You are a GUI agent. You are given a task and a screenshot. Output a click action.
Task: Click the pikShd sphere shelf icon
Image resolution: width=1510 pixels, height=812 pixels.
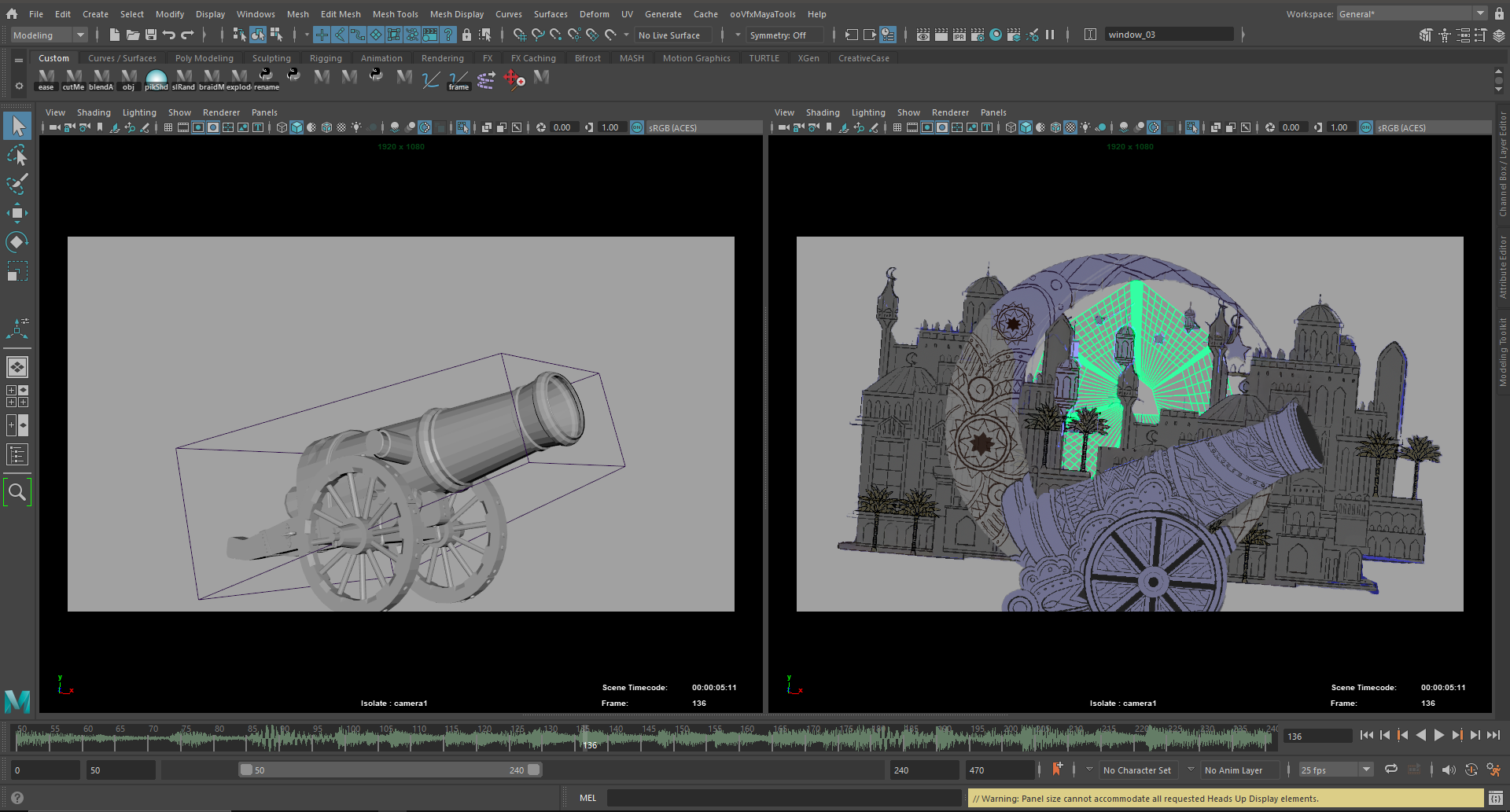click(157, 79)
